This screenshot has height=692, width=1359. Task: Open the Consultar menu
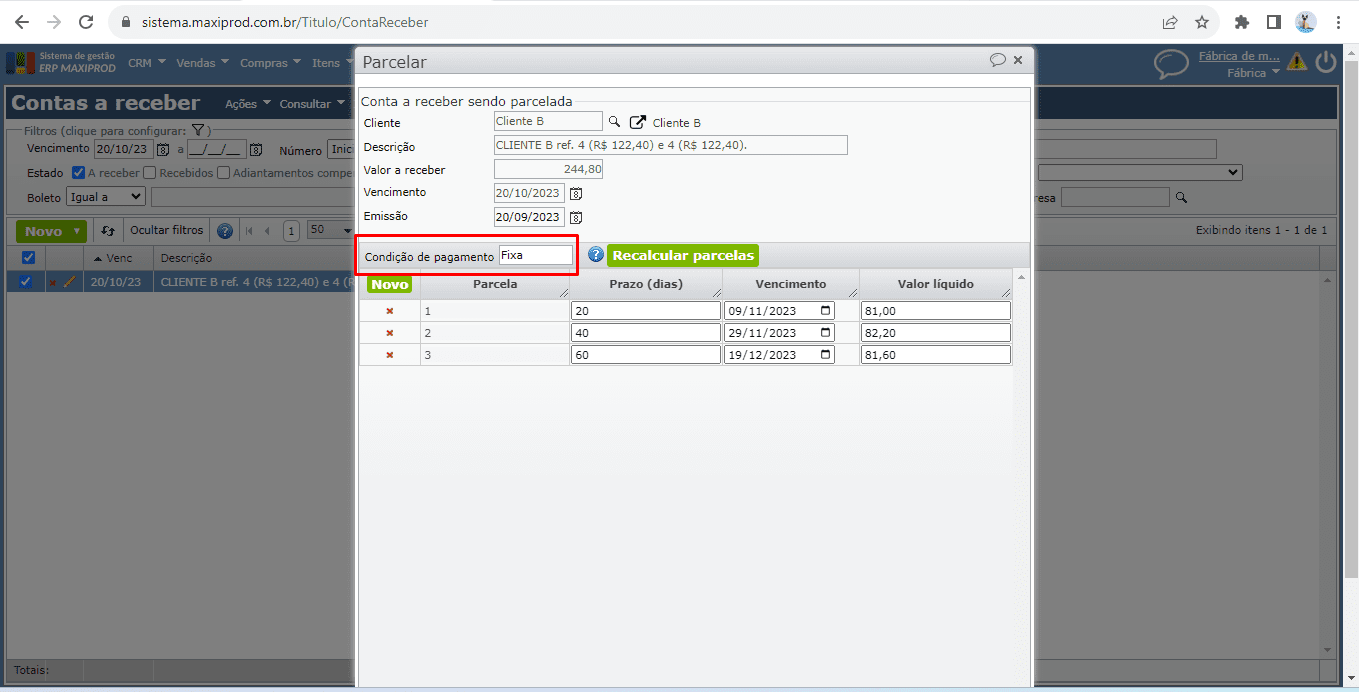coord(311,104)
